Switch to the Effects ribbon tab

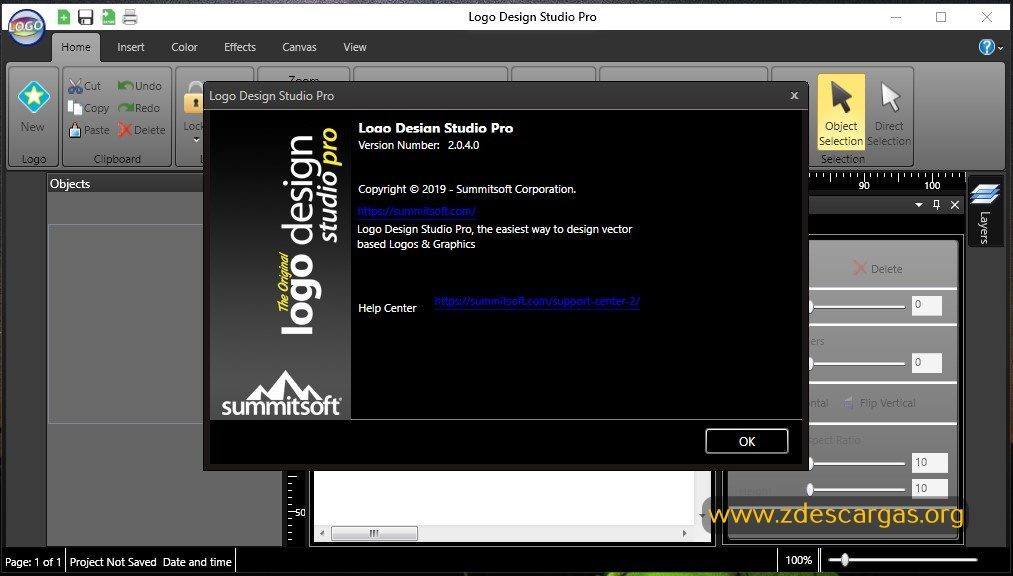(240, 47)
